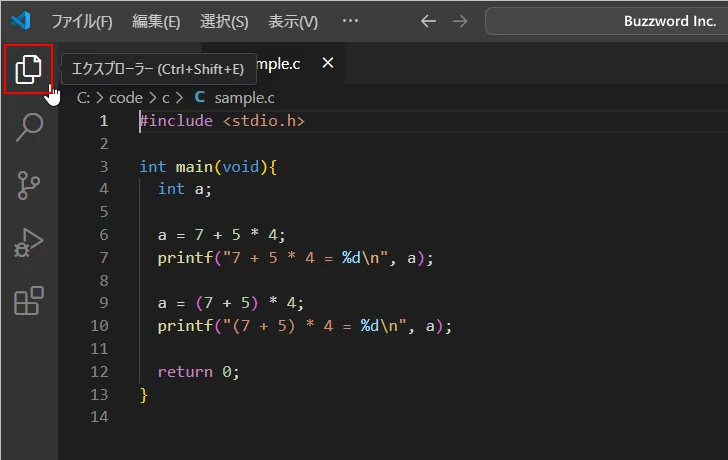Click the sample.c breadcrumb segment
This screenshot has width=728, height=460.
pos(244,98)
